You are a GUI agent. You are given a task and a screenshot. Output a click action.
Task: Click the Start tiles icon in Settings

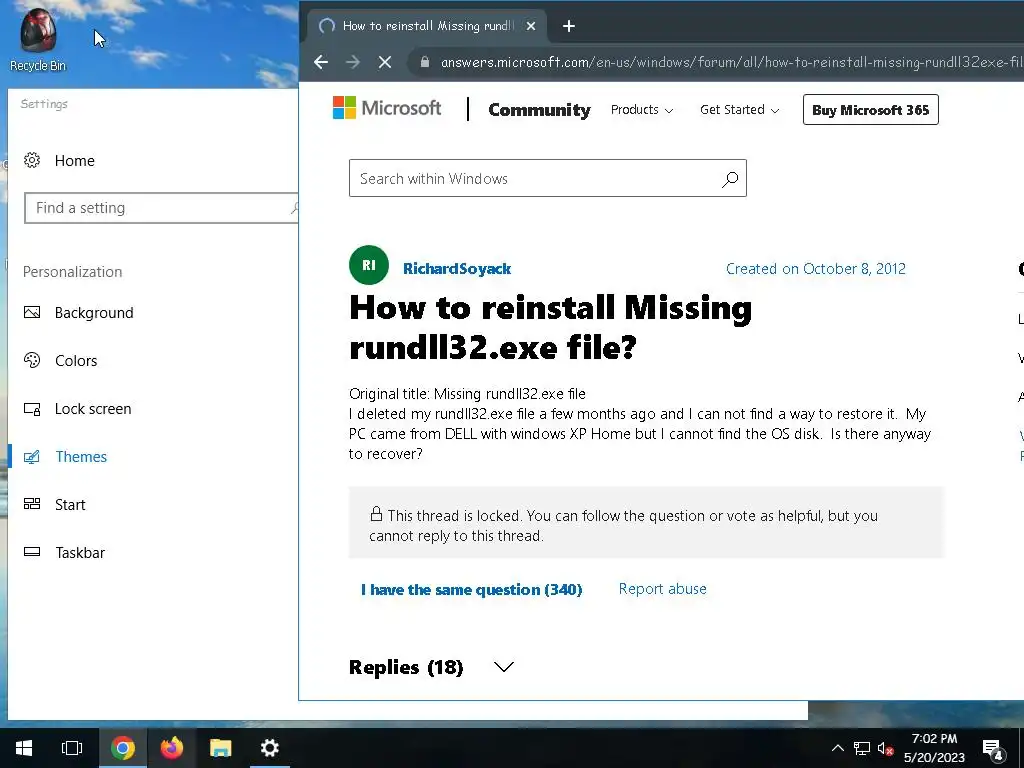coord(32,504)
